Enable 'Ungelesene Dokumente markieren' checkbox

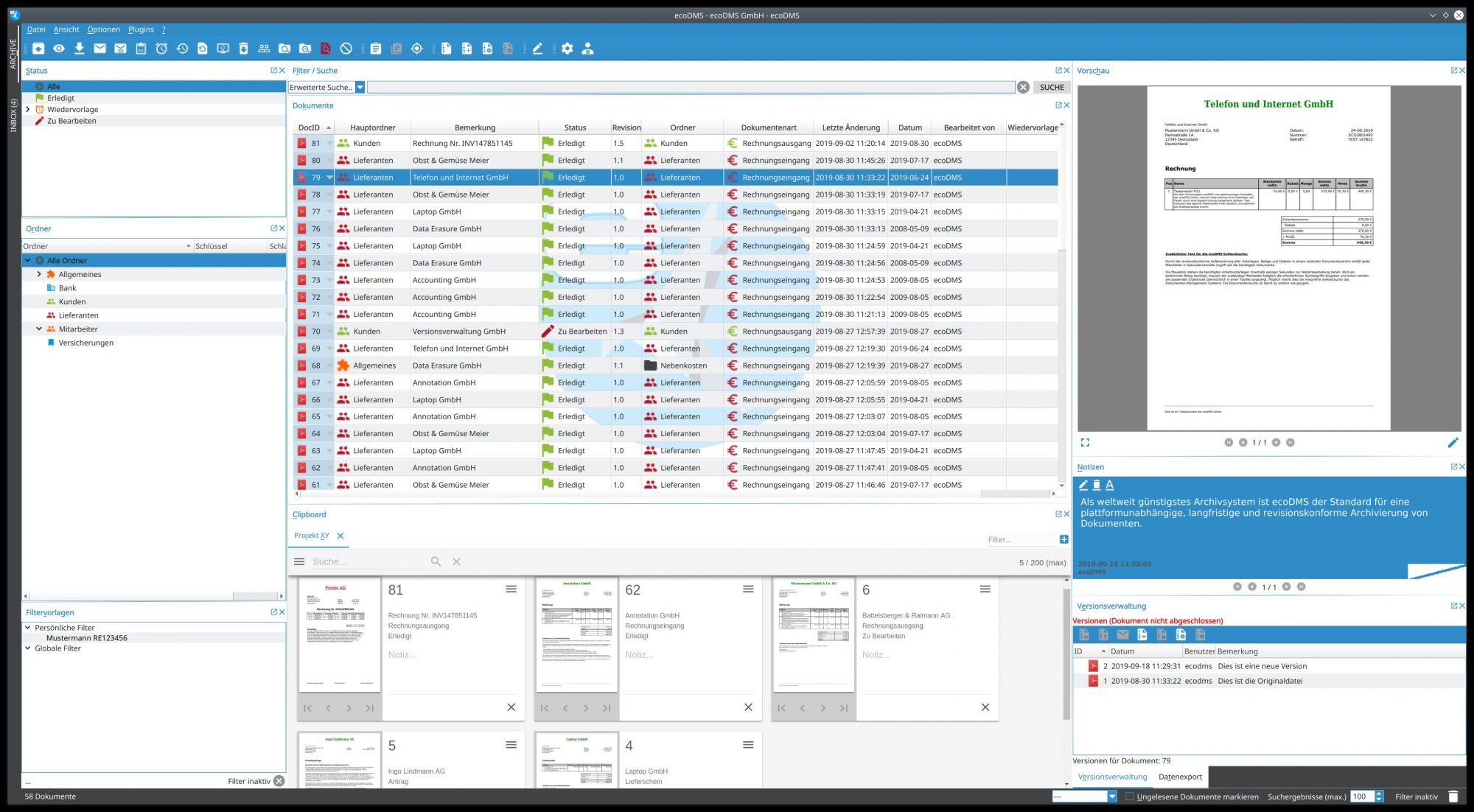coord(1129,797)
